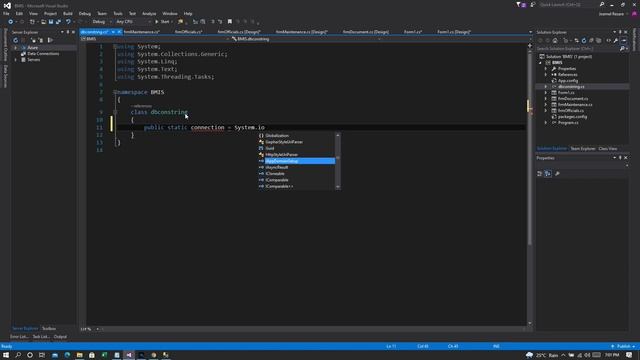
Task: Click Alphabetical sort icon in Properties panel
Action: 548,174
